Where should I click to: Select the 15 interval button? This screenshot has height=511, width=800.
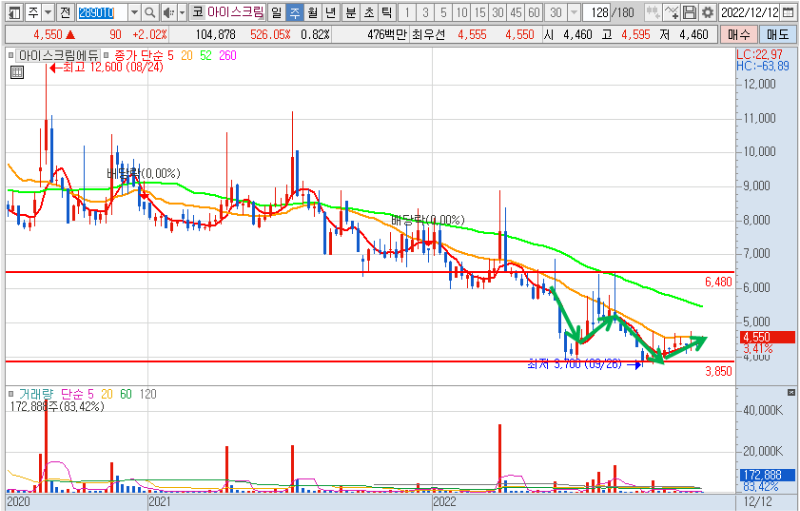(x=480, y=12)
